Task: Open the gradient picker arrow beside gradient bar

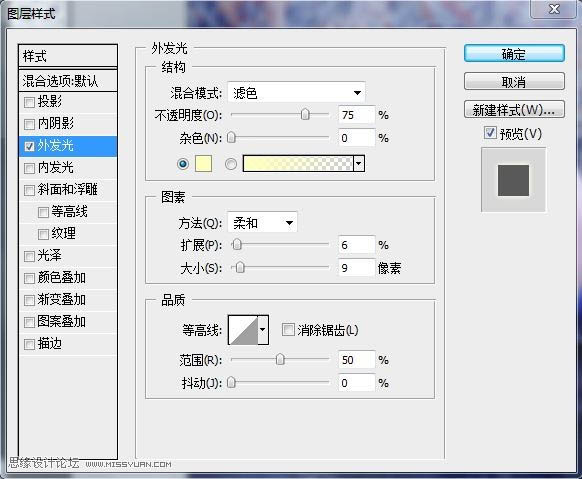Action: point(359,163)
